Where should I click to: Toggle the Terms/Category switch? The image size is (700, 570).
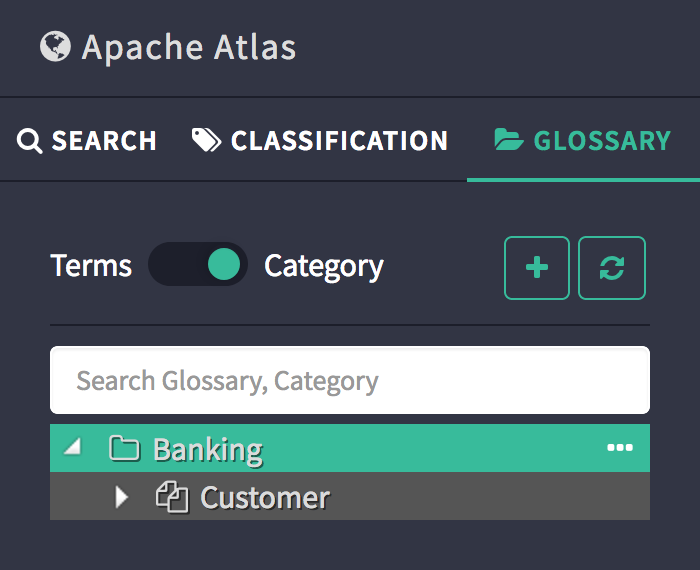[198, 265]
